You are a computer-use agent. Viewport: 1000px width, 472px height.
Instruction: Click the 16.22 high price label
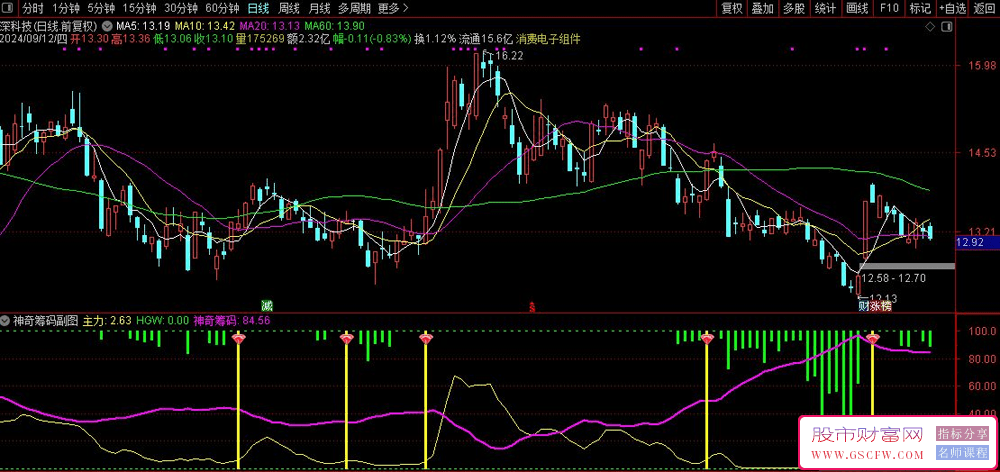click(509, 56)
